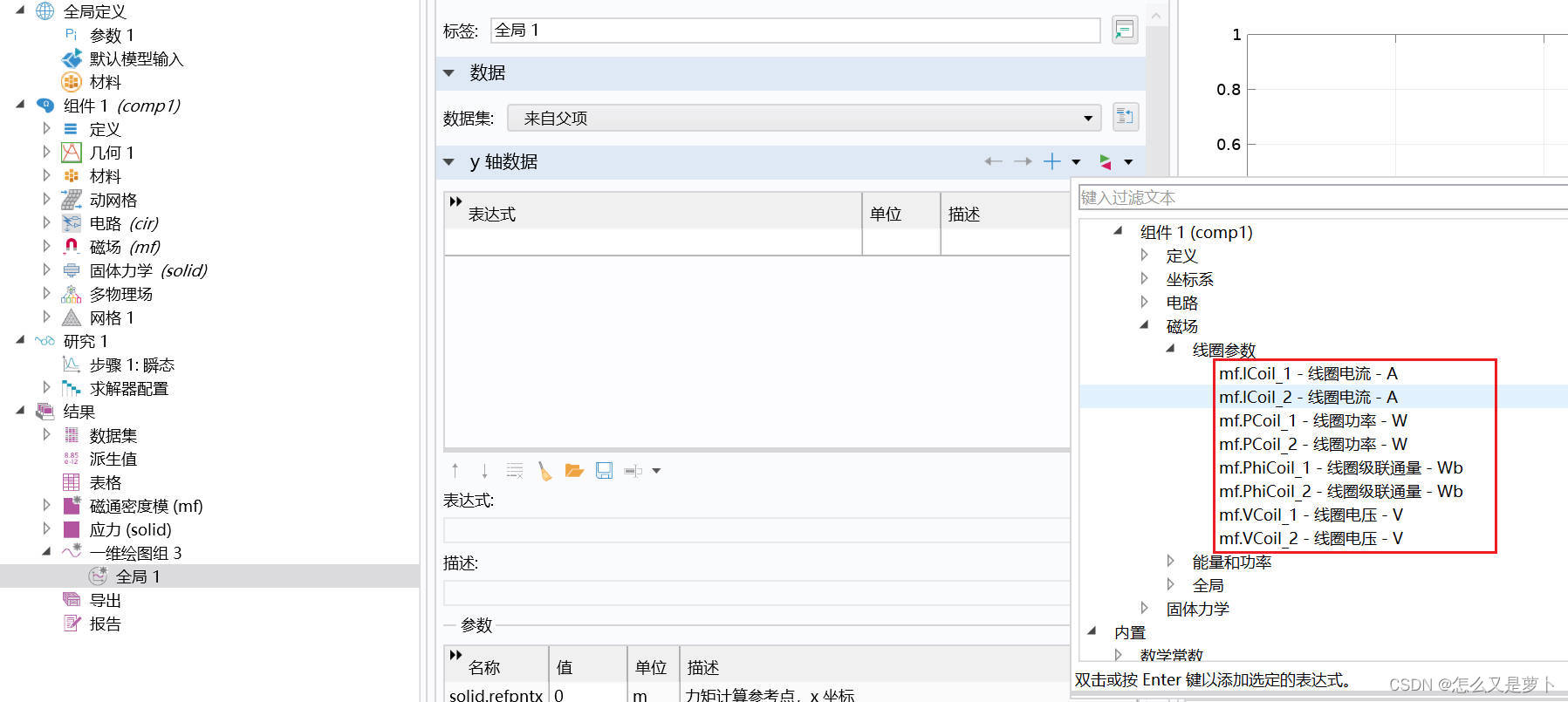Collapse 组件 1 (comp1) in model tree
This screenshot has width=1568, height=702.
(20, 105)
